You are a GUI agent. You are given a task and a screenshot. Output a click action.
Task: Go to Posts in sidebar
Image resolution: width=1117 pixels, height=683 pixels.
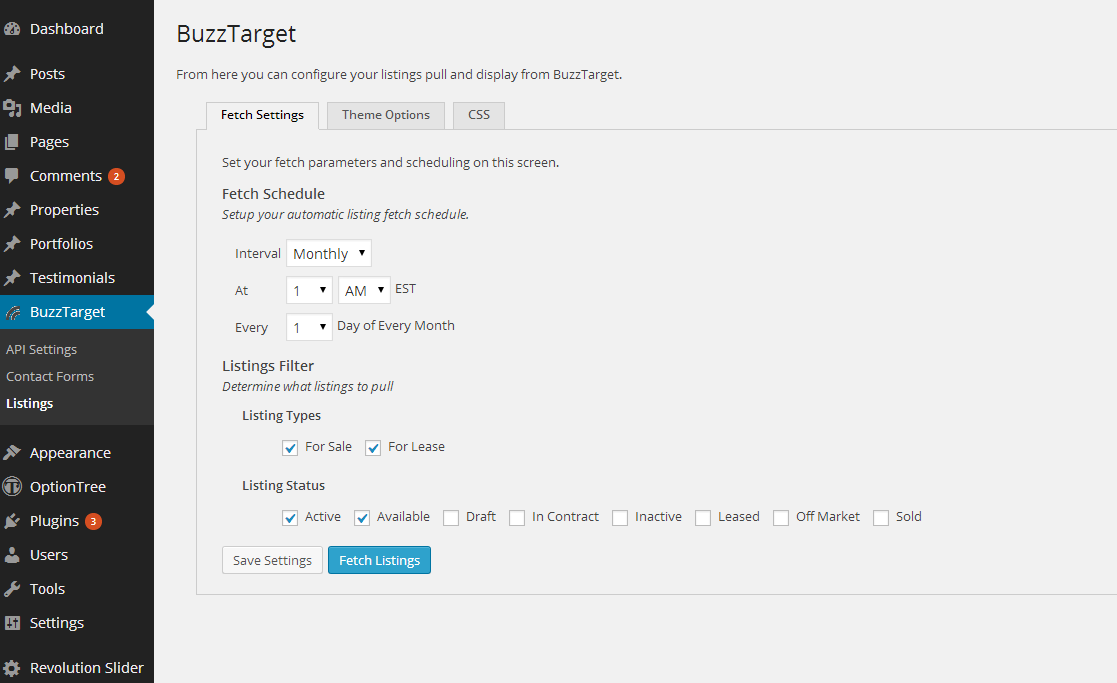coord(47,74)
